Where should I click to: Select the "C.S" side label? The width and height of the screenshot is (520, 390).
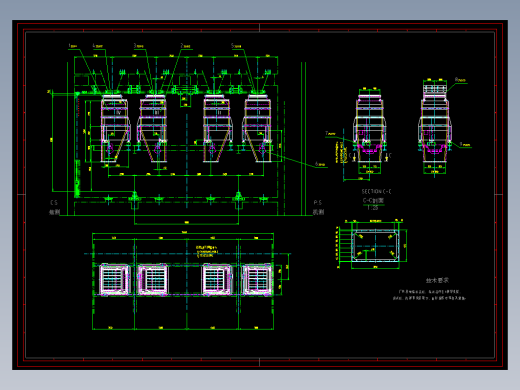[54, 203]
